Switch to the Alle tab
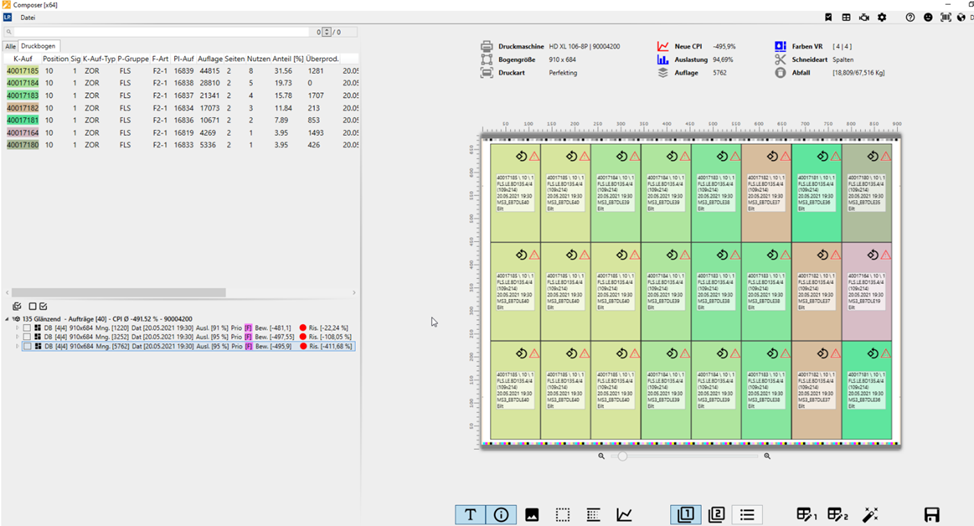 click(10, 46)
